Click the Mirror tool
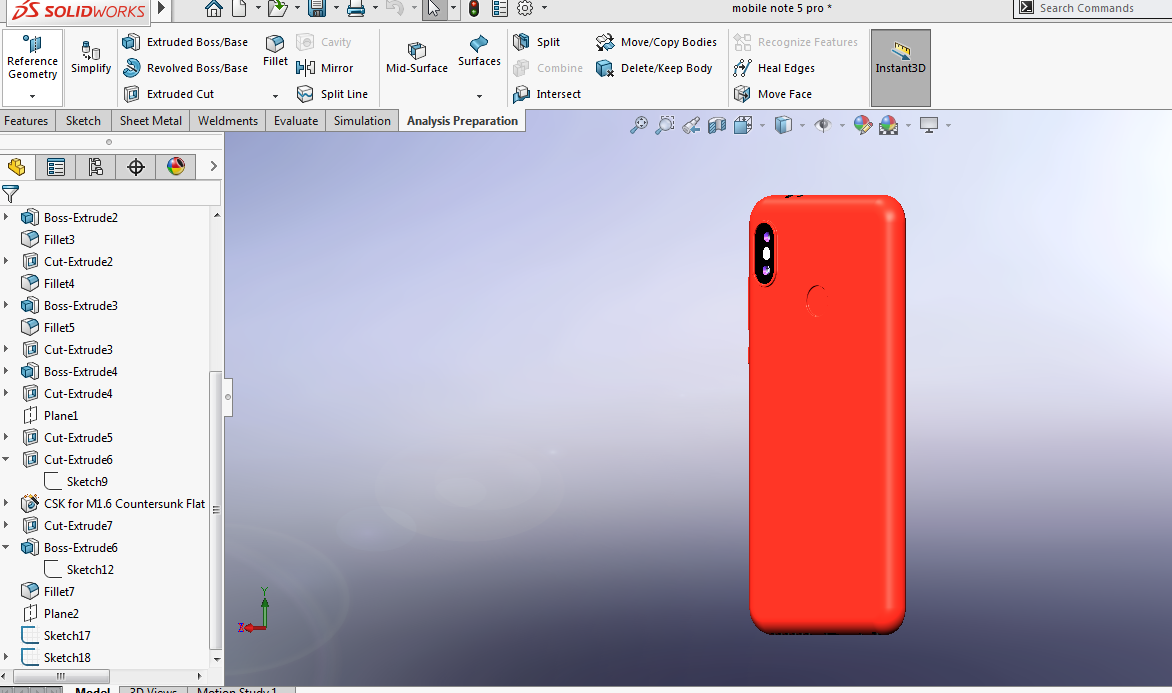The width and height of the screenshot is (1172, 693). pos(324,68)
